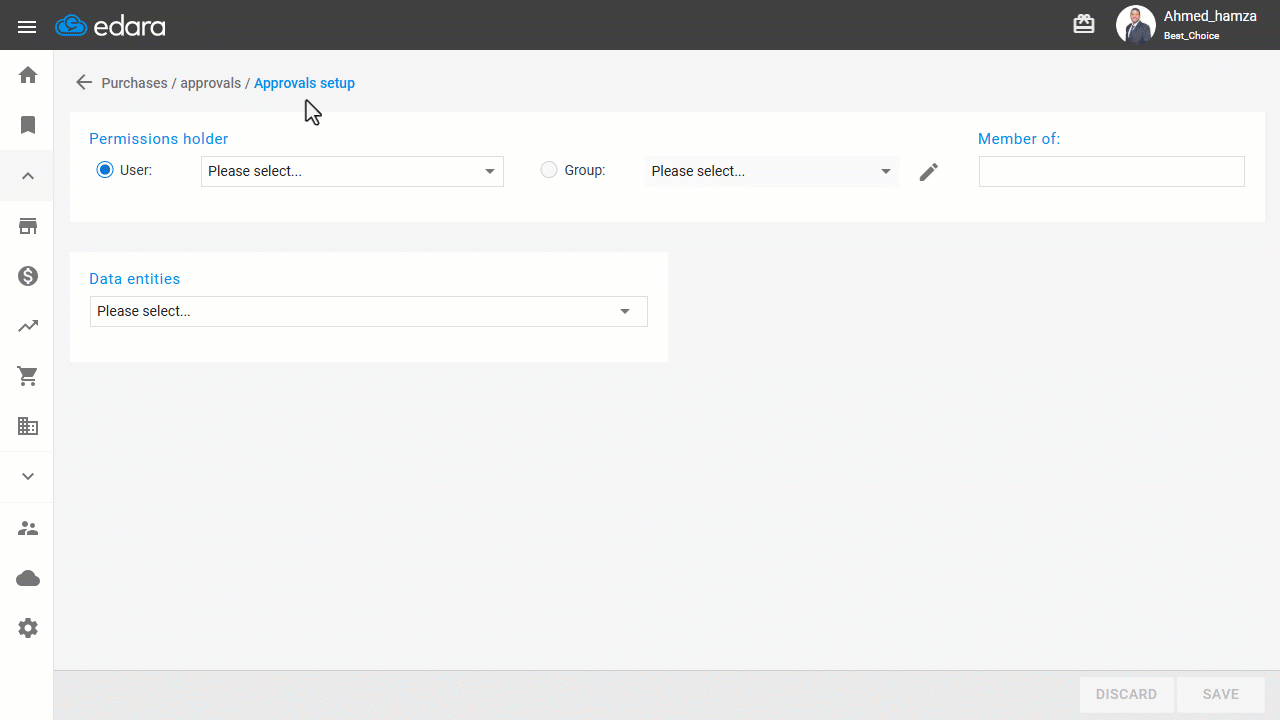Open the Group dropdown list
This screenshot has height=720, width=1280.
tap(771, 171)
